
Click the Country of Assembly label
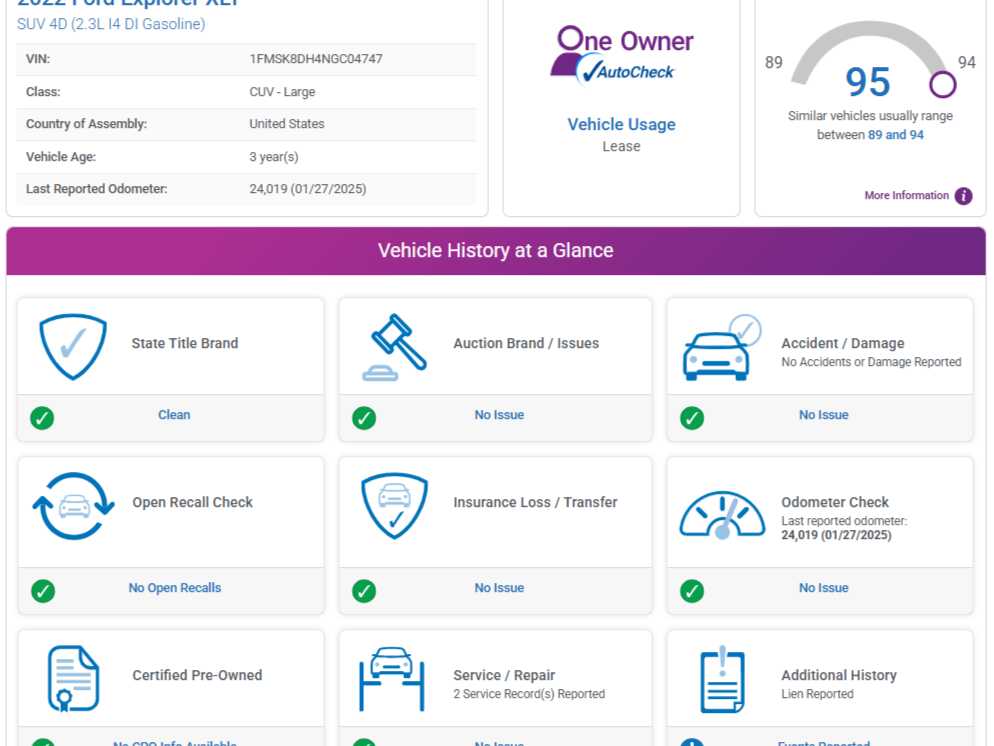(x=86, y=124)
